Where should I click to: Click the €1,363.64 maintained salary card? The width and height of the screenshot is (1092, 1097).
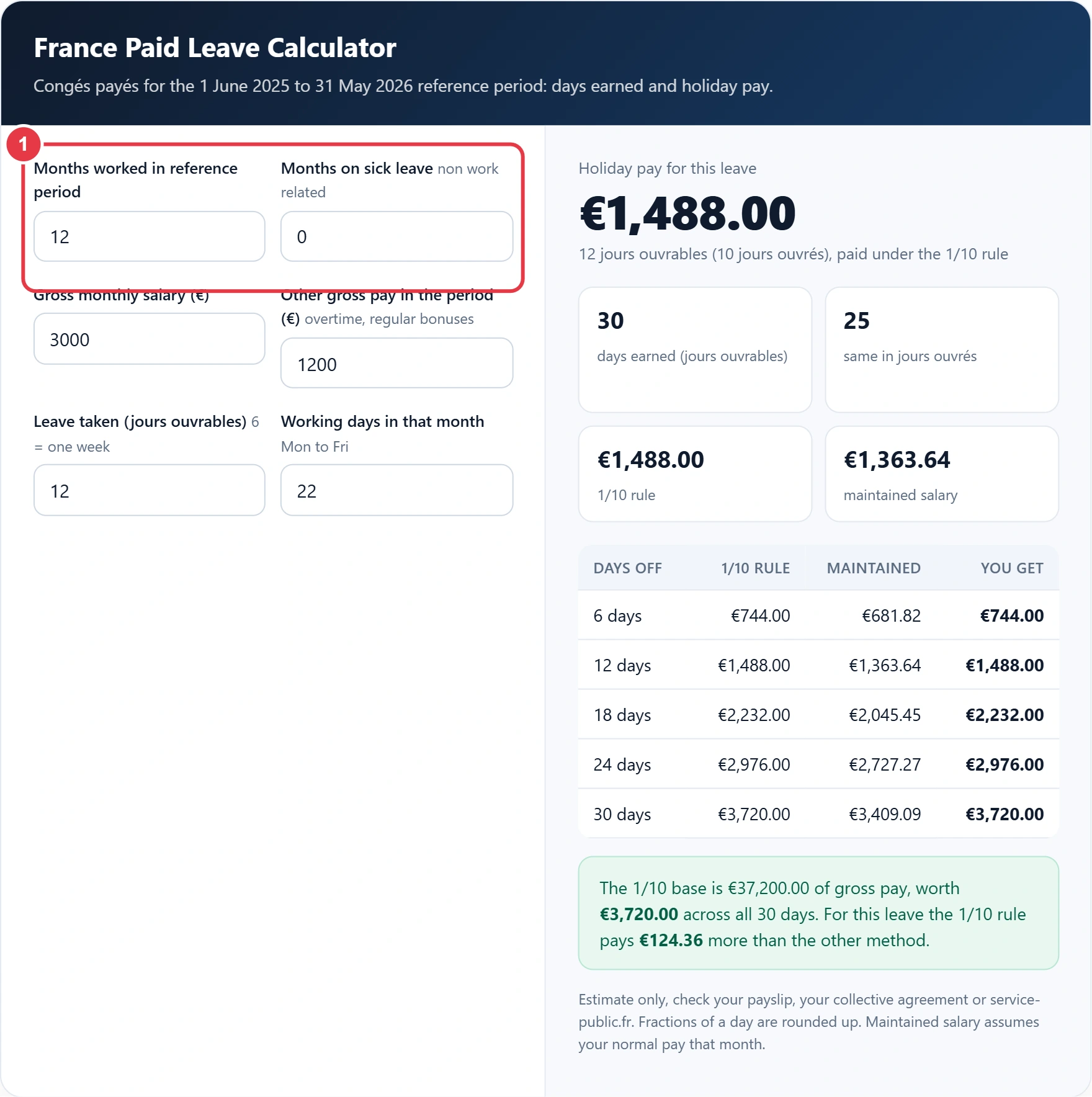(942, 474)
